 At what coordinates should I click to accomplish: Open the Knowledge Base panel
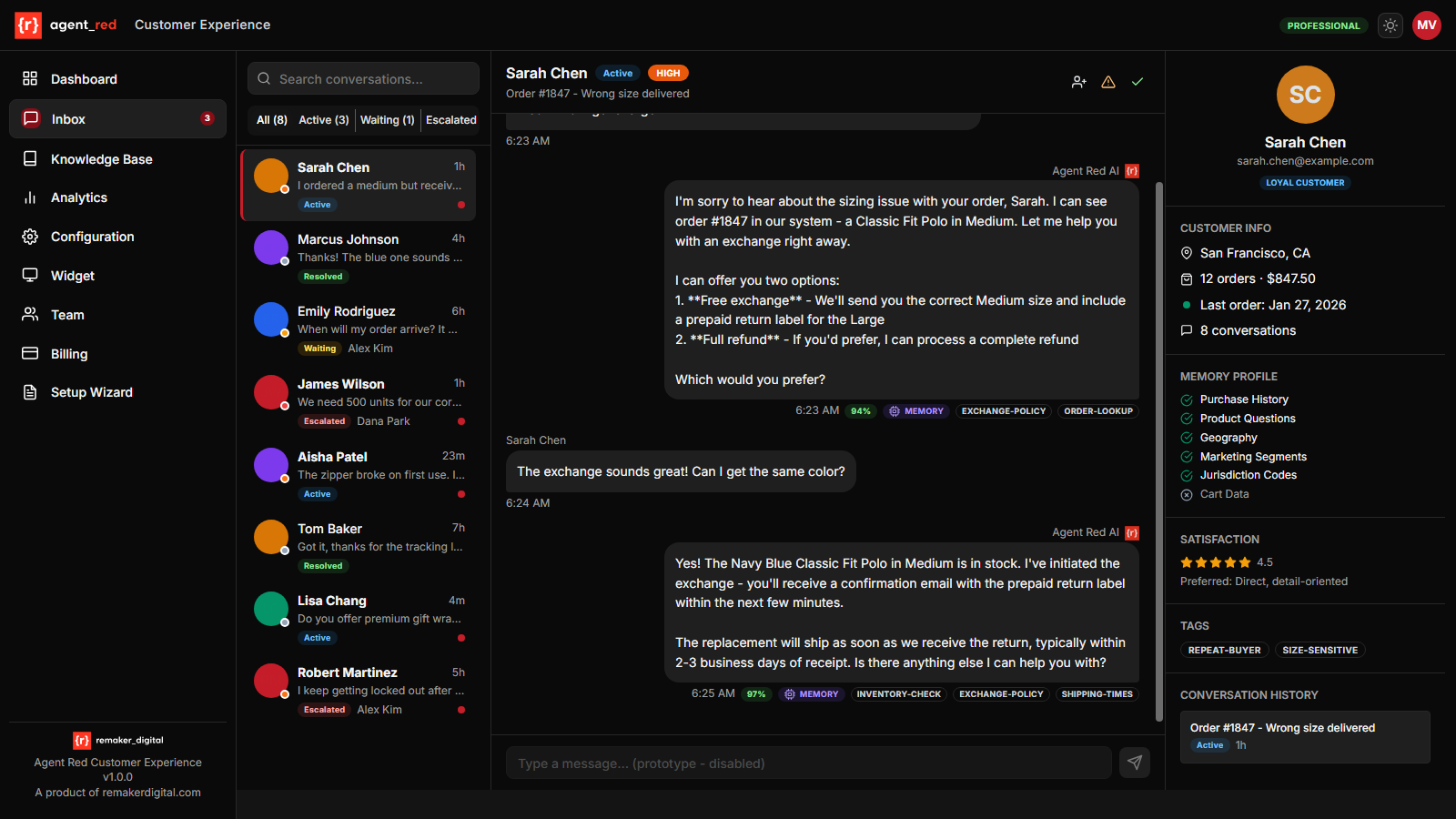point(99,158)
